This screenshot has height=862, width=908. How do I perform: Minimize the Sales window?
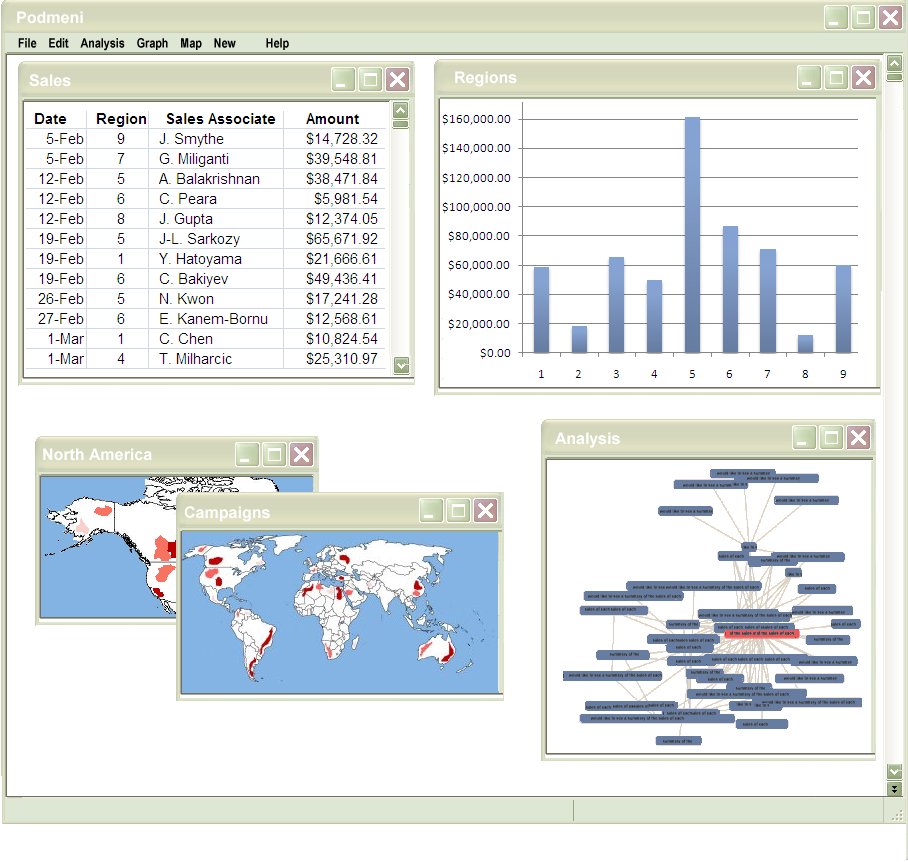(x=344, y=81)
